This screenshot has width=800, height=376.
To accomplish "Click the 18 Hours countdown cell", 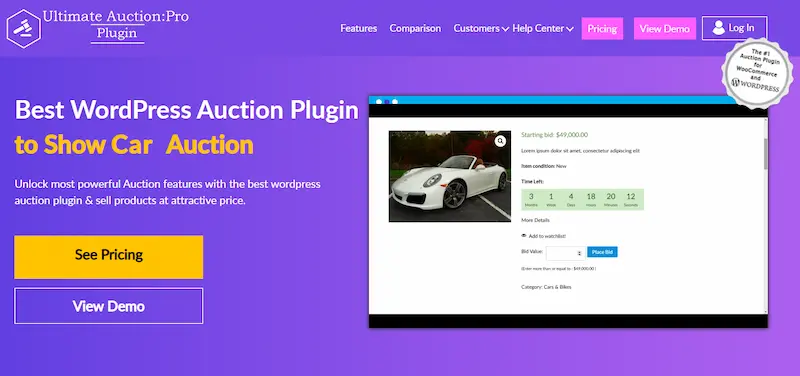I will click(x=591, y=199).
